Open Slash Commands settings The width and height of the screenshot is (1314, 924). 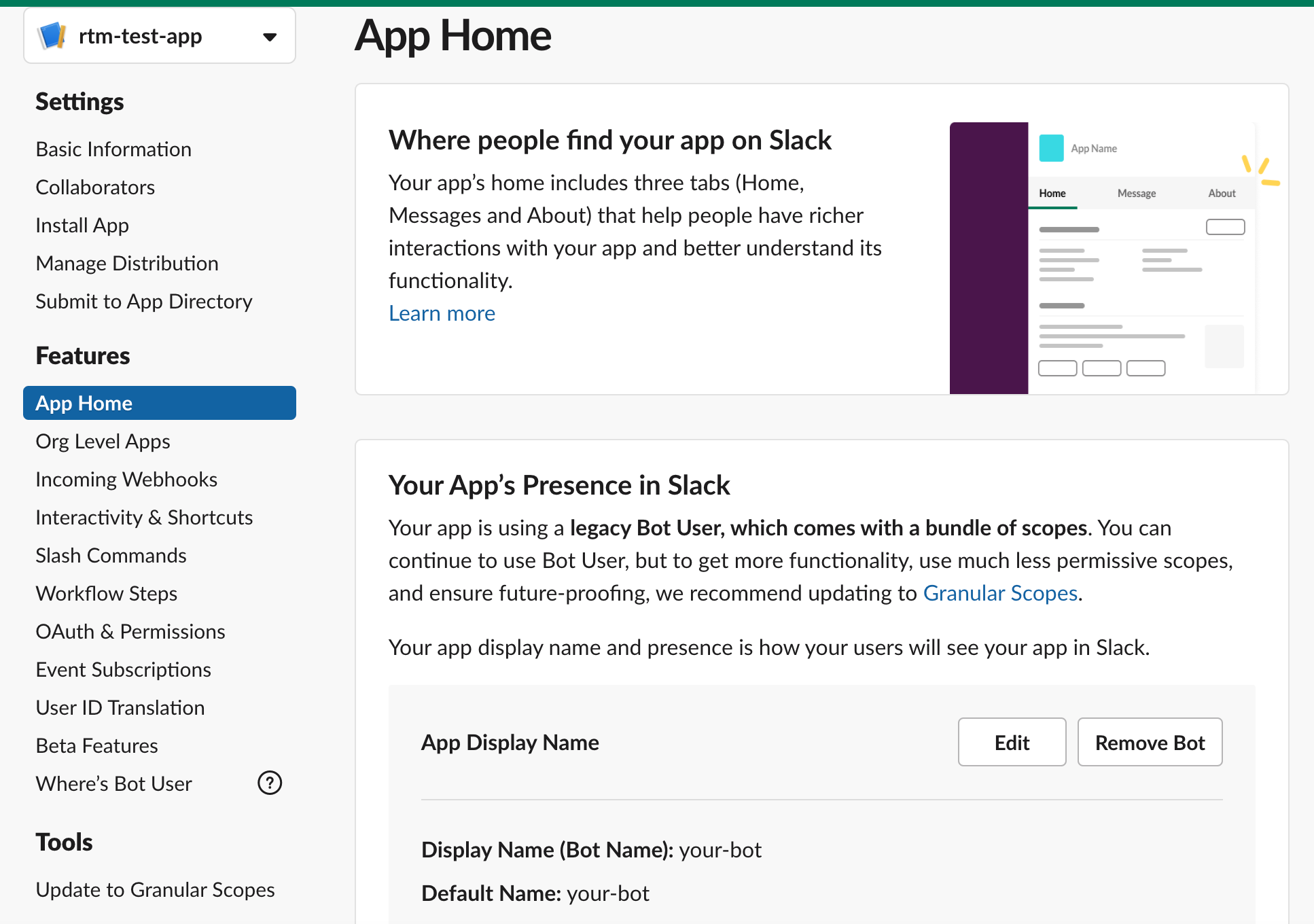(110, 555)
